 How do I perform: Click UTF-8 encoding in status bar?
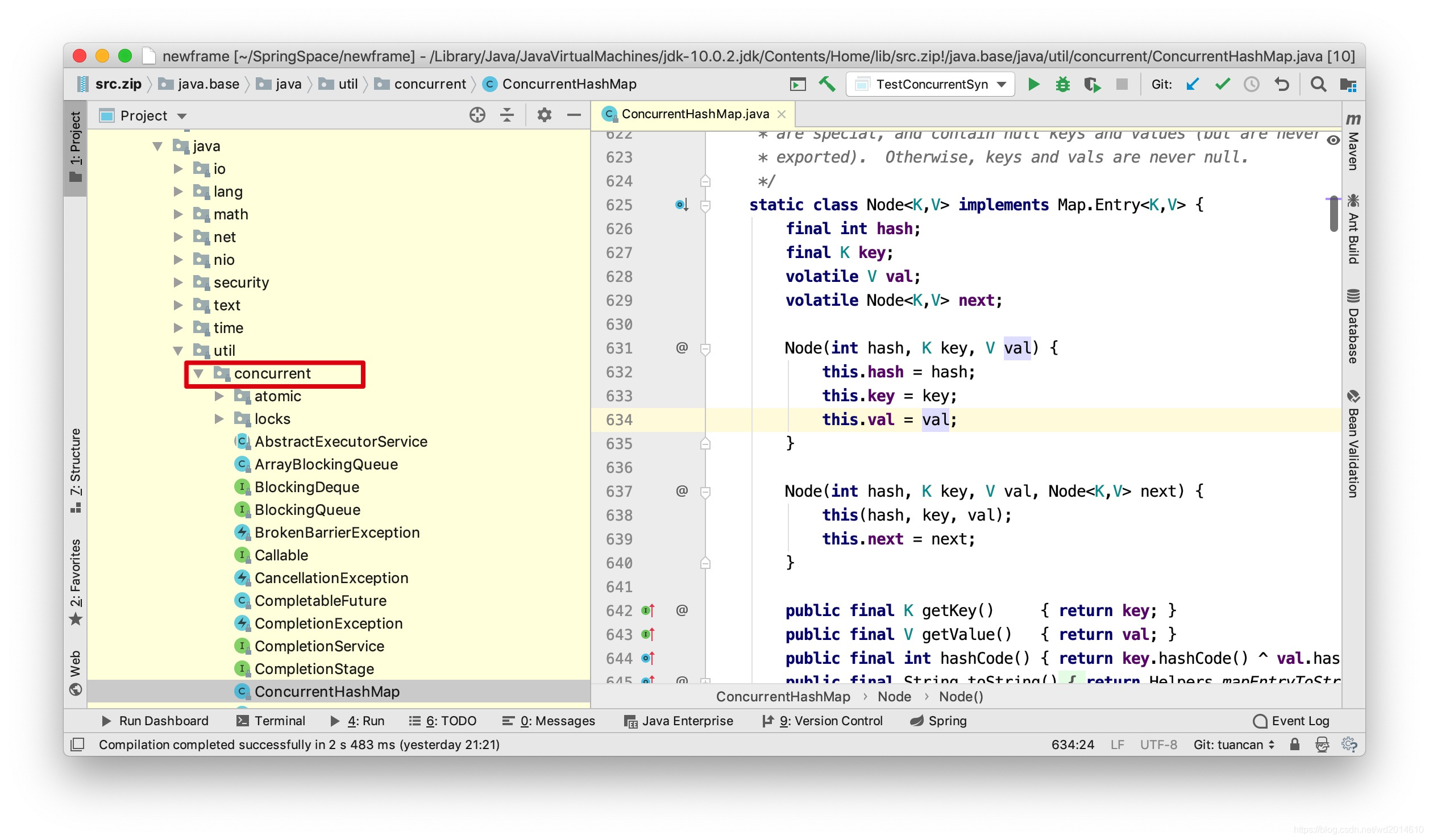tap(1158, 745)
